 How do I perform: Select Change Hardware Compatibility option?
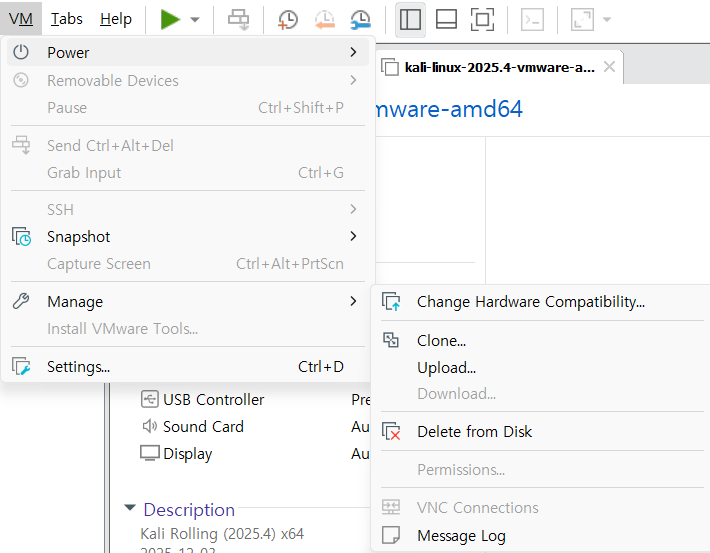click(x=540, y=302)
